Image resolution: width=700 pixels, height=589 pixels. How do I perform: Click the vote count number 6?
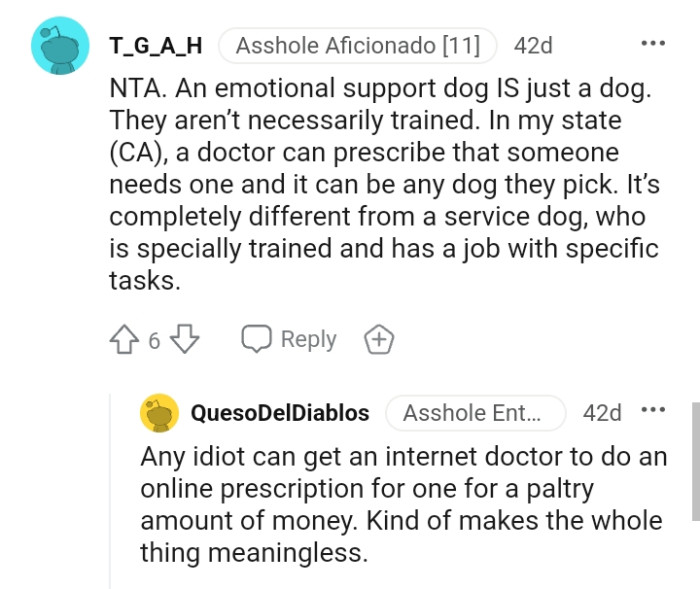[154, 341]
